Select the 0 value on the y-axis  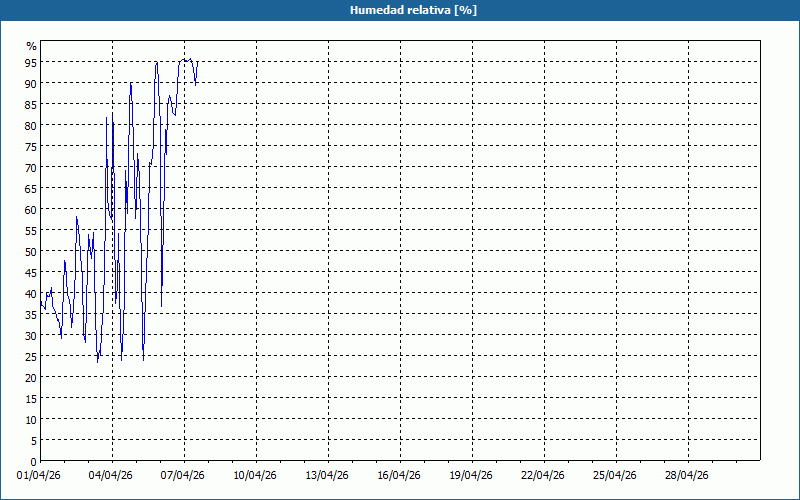pyautogui.click(x=34, y=461)
